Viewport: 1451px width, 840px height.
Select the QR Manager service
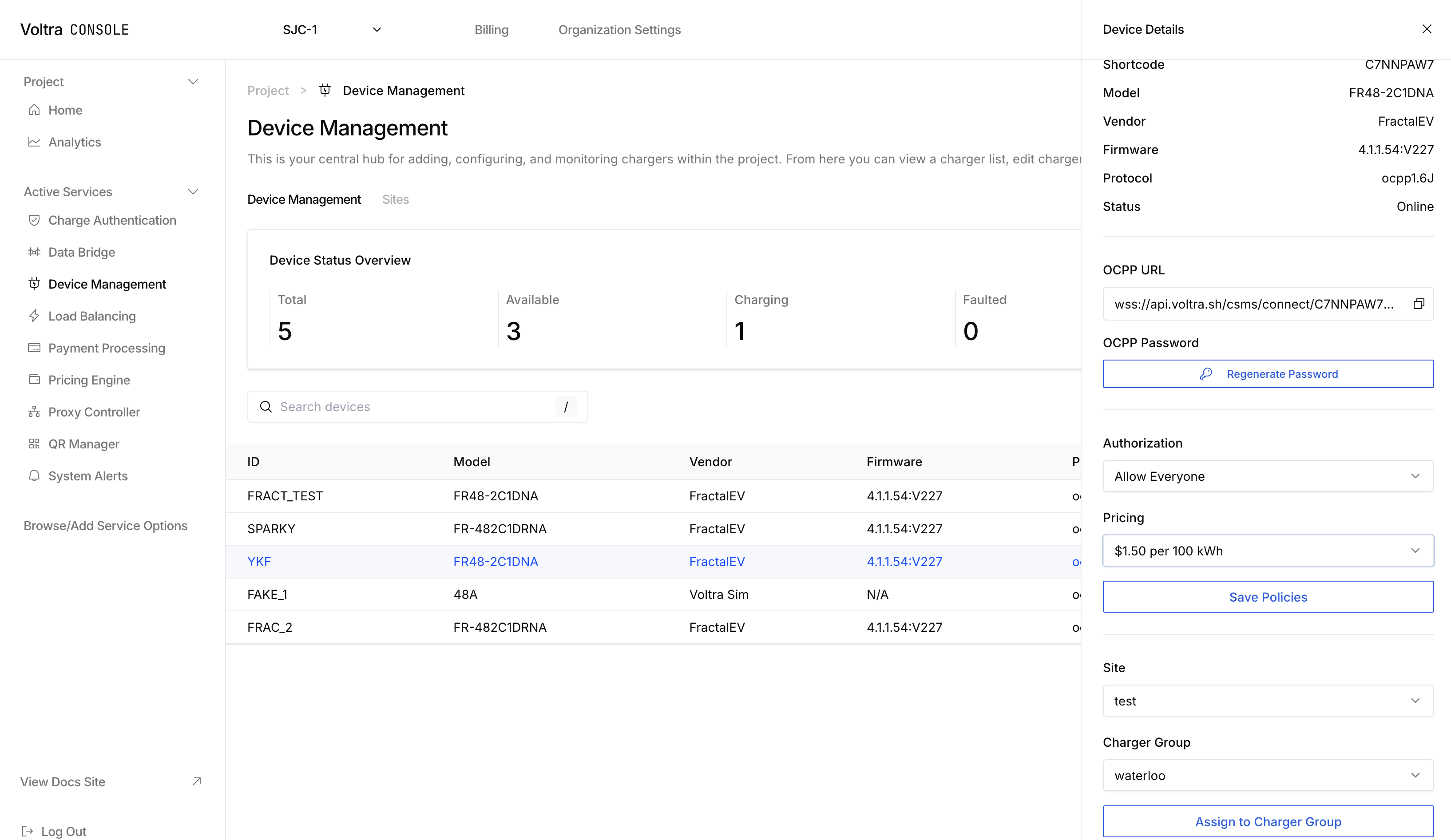[83, 444]
